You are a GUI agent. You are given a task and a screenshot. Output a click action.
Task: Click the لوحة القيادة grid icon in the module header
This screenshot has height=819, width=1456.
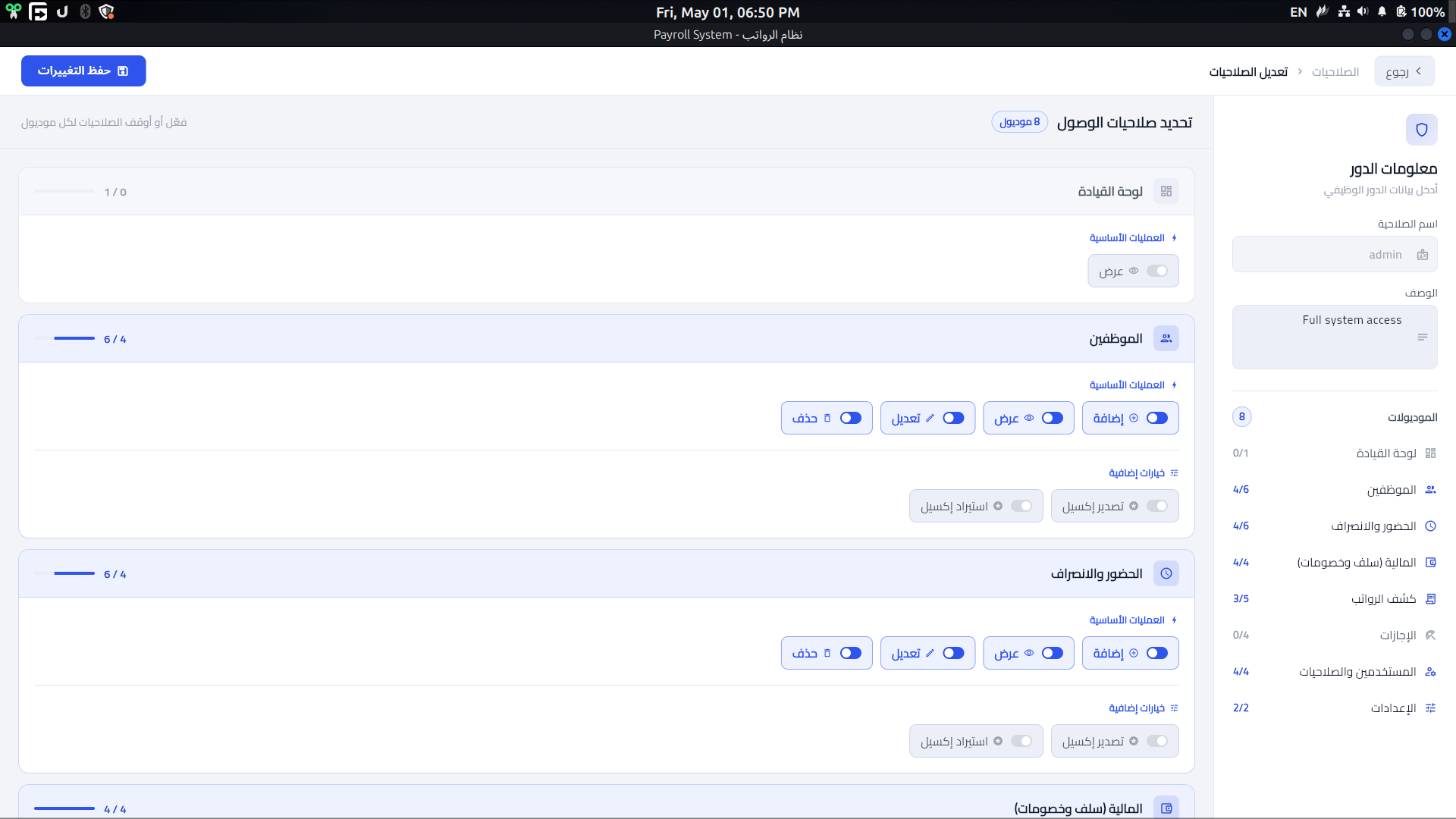(x=1166, y=191)
